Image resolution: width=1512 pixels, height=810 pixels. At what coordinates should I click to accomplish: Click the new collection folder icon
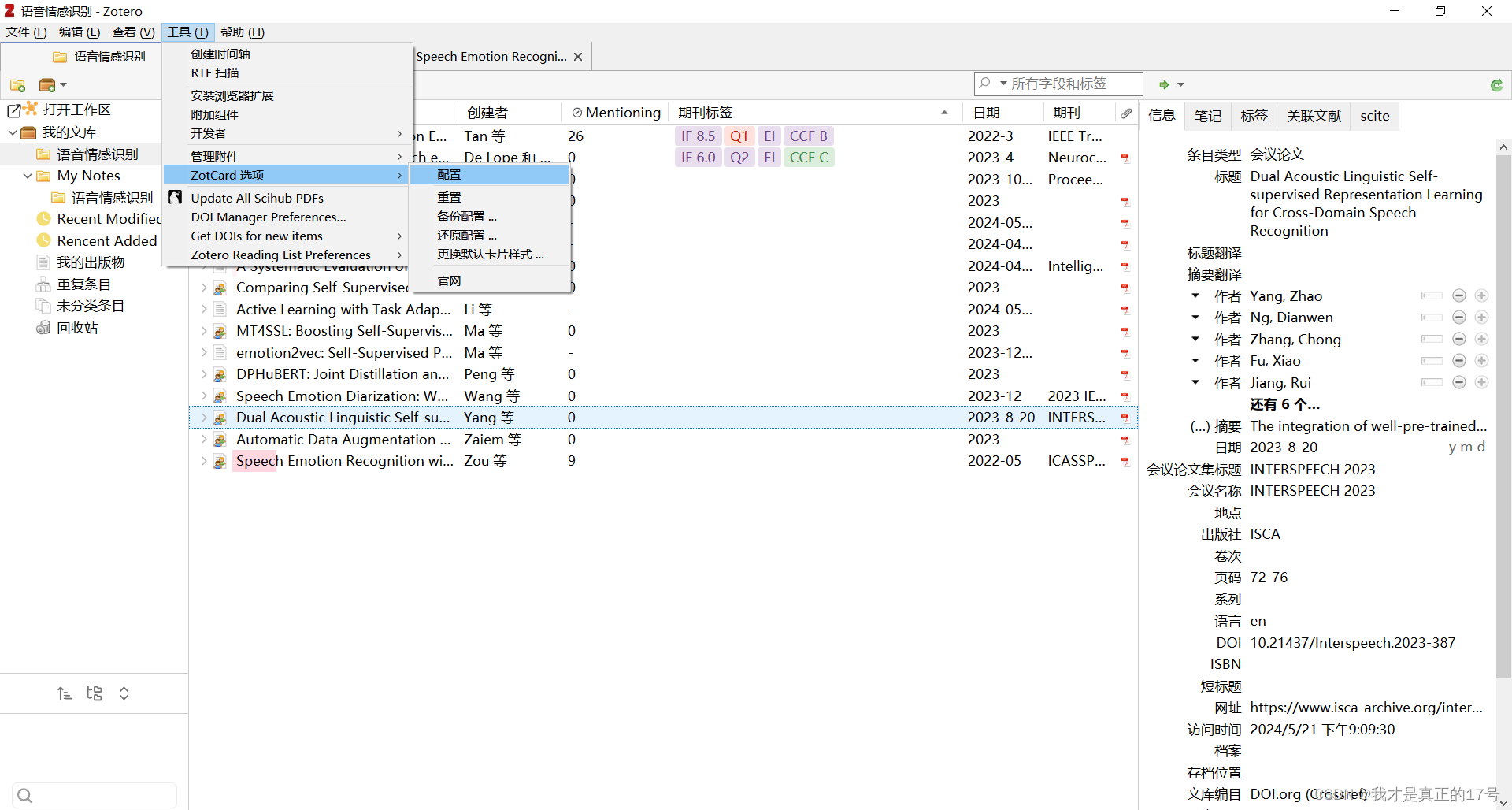pos(17,85)
